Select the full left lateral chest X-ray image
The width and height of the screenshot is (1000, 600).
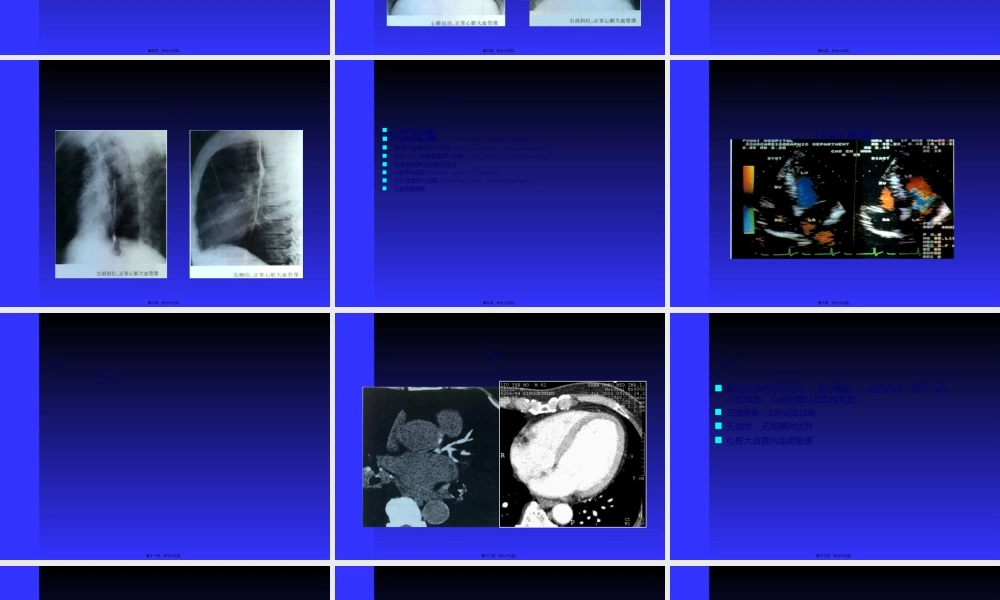click(246, 198)
